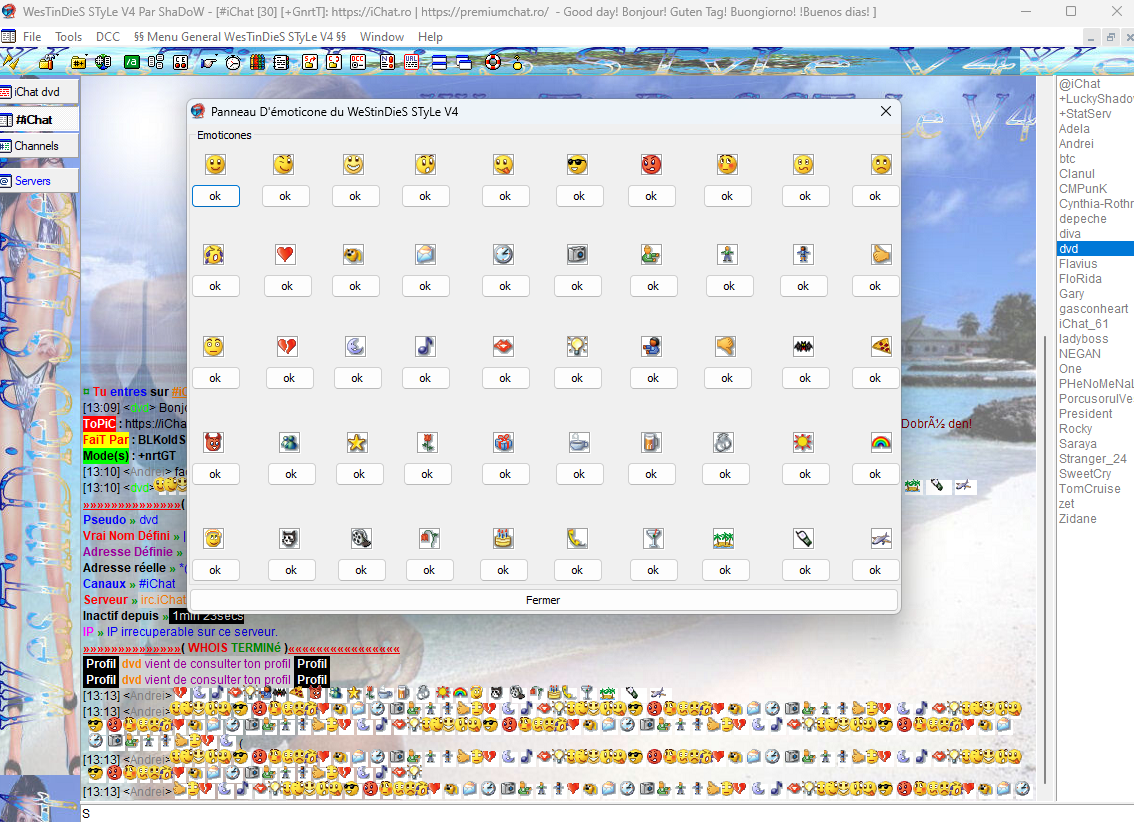Open the DCC menu
The width and height of the screenshot is (1134, 822).
click(108, 37)
